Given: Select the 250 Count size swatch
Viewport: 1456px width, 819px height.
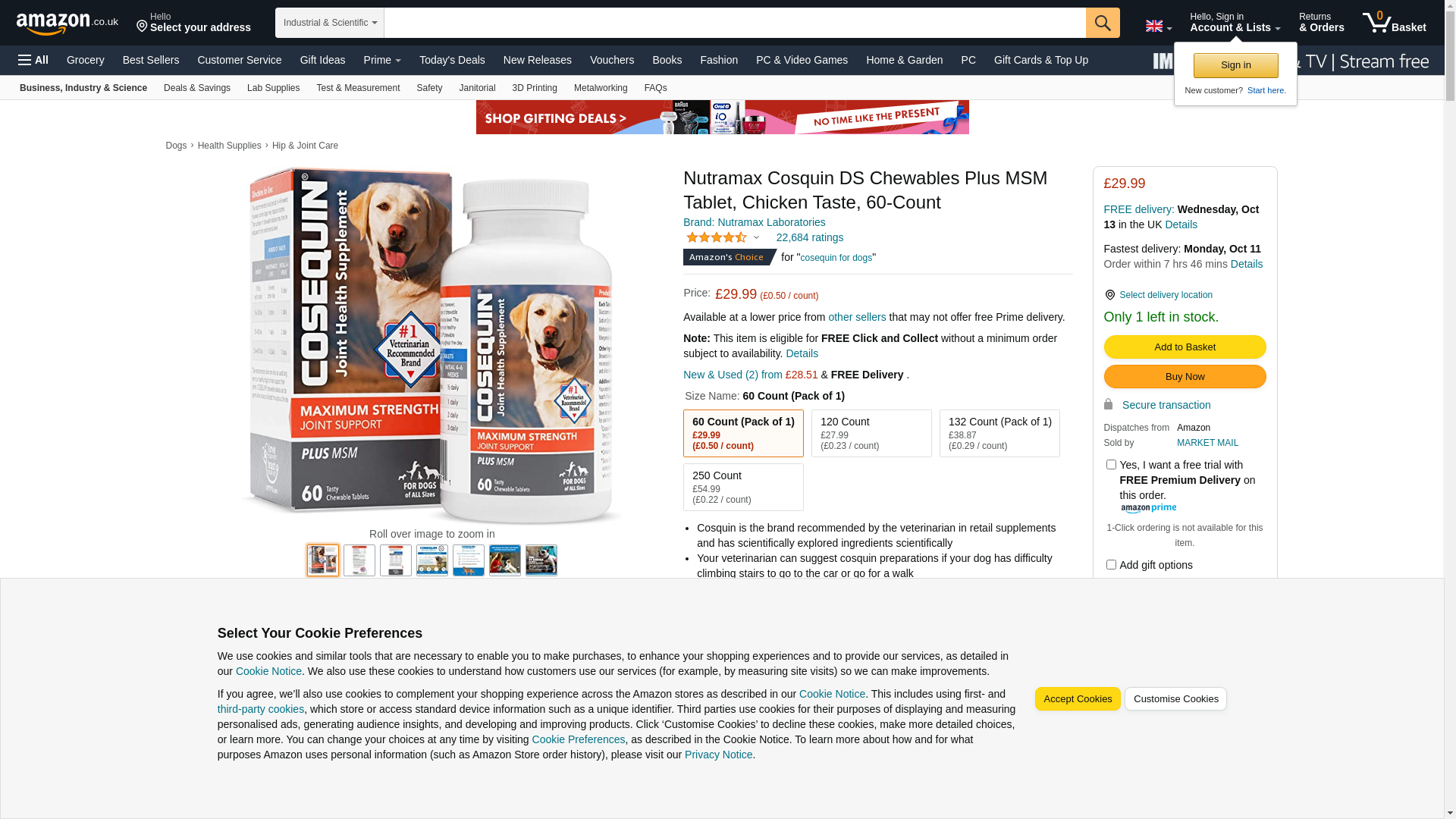Looking at the screenshot, I should coord(743,487).
